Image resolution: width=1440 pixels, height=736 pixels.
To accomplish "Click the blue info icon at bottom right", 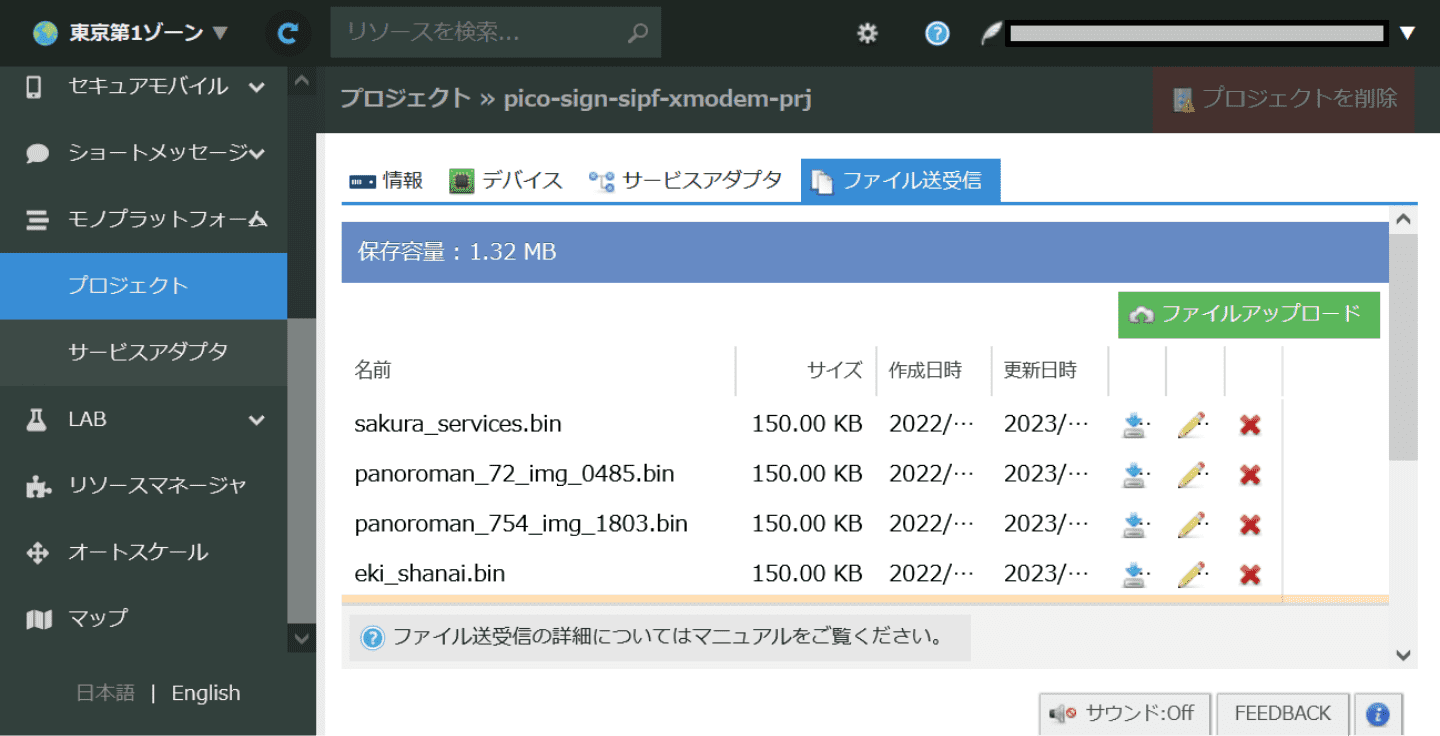I will click(1377, 714).
